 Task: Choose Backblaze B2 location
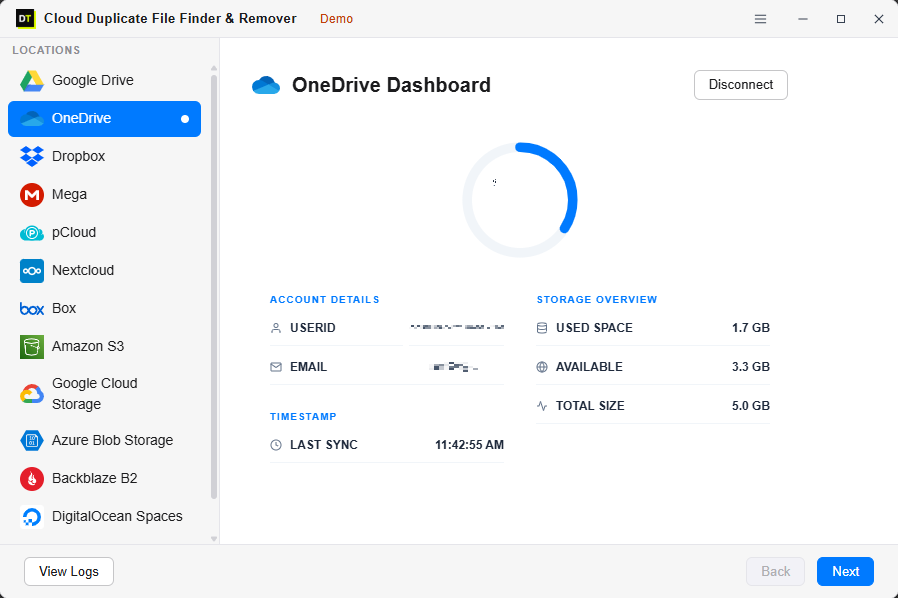pos(104,479)
